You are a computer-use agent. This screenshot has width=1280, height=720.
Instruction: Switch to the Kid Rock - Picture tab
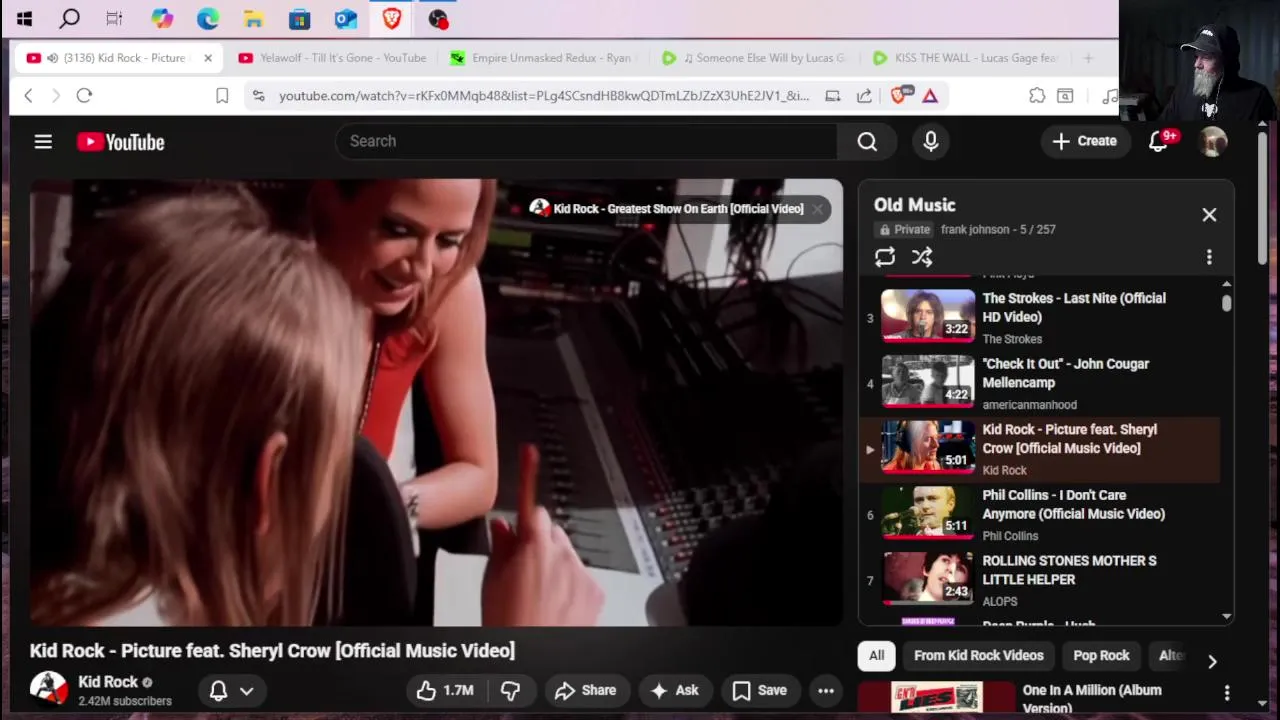[x=118, y=58]
